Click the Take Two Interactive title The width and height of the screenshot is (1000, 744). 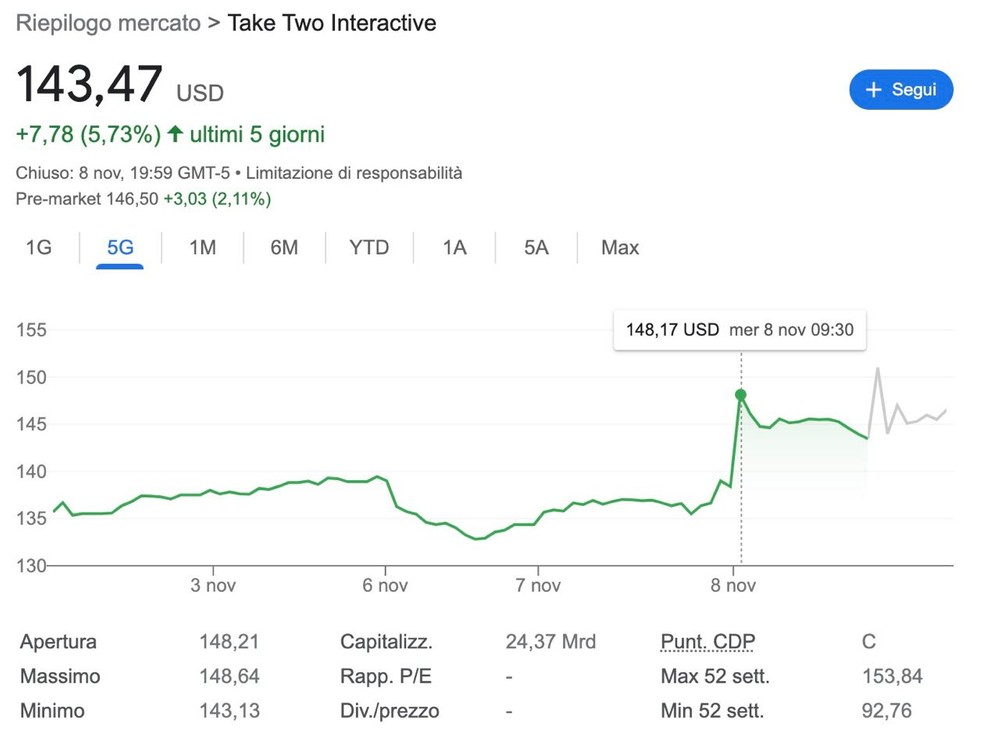tap(332, 23)
